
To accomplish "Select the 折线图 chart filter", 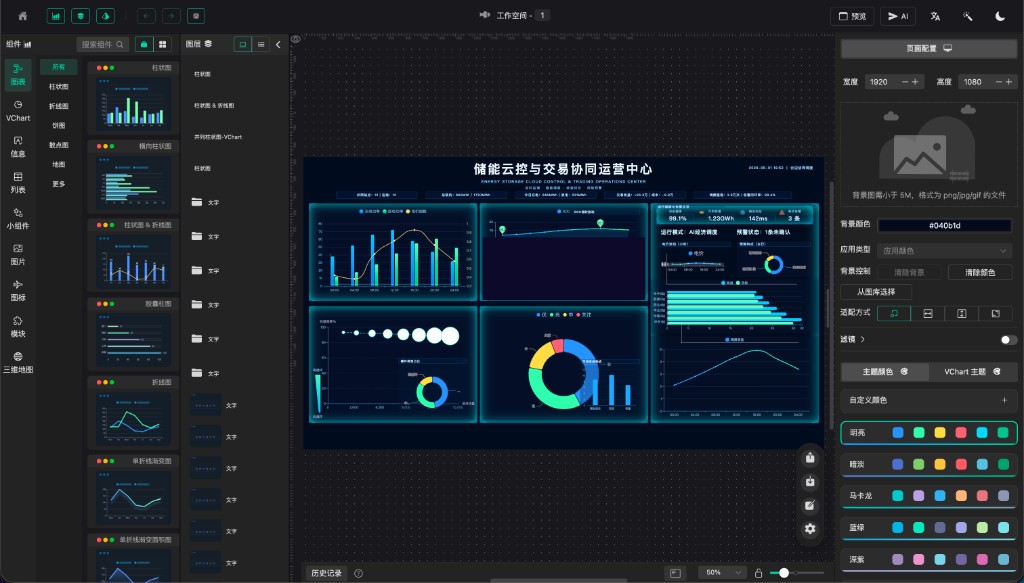I will pos(59,106).
